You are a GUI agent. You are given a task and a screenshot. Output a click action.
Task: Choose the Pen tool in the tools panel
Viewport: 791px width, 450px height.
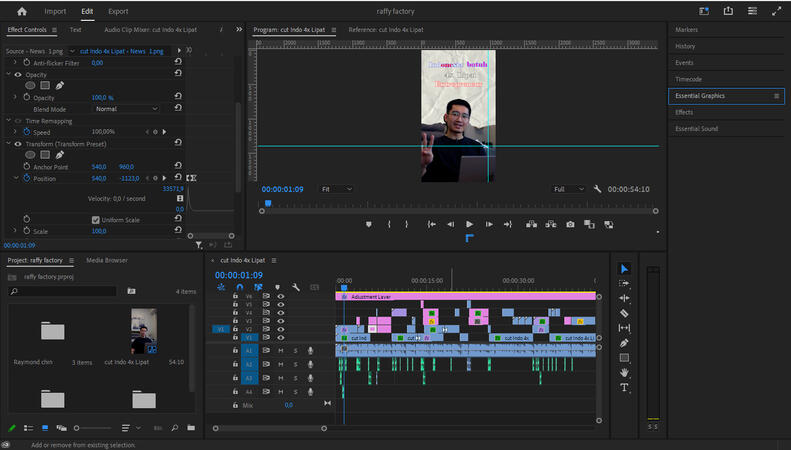coord(625,343)
